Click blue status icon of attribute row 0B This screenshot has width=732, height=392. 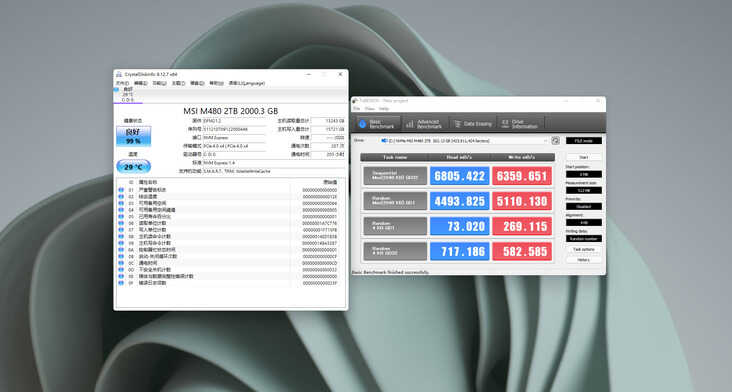click(x=121, y=256)
